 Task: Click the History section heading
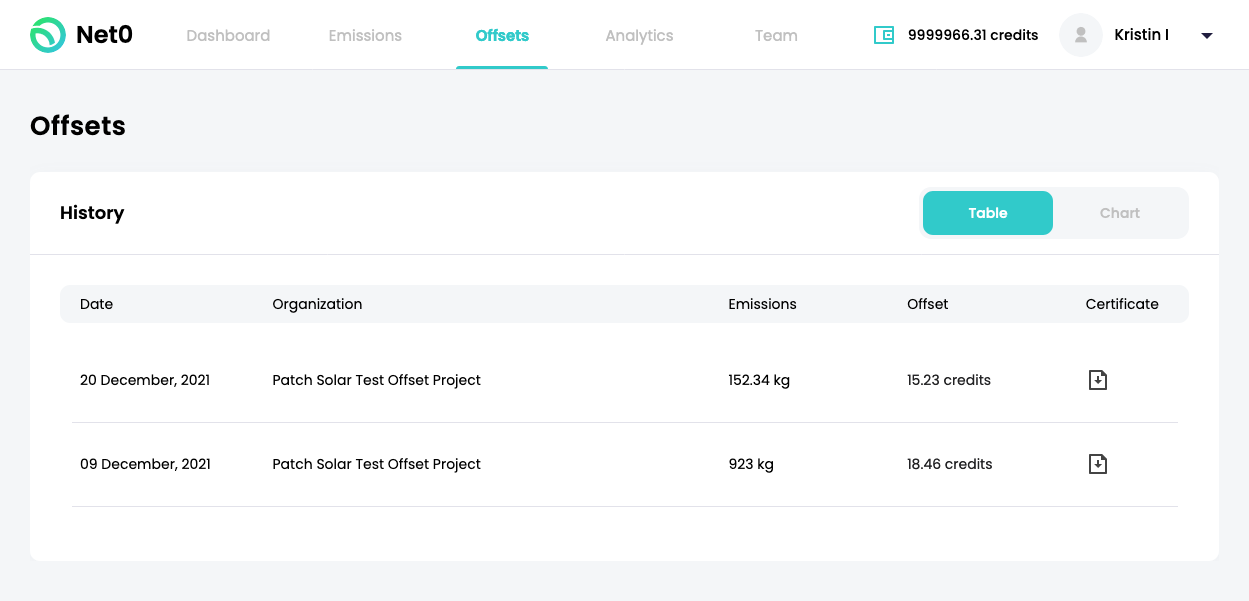92,213
